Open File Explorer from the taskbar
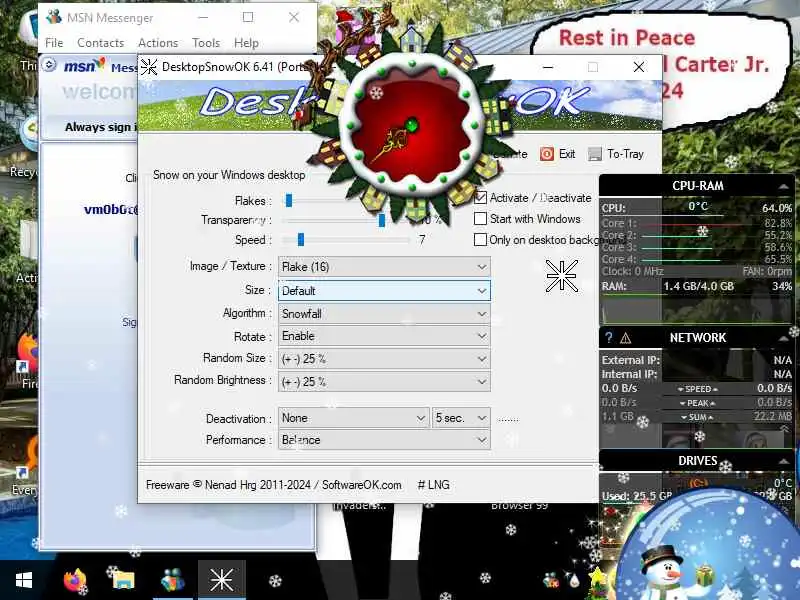Image resolution: width=800 pixels, height=600 pixels. [123, 581]
